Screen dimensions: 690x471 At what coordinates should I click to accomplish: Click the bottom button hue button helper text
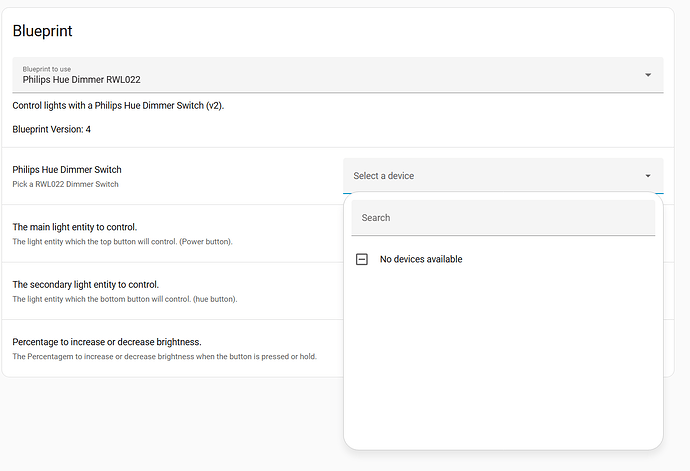(125, 299)
